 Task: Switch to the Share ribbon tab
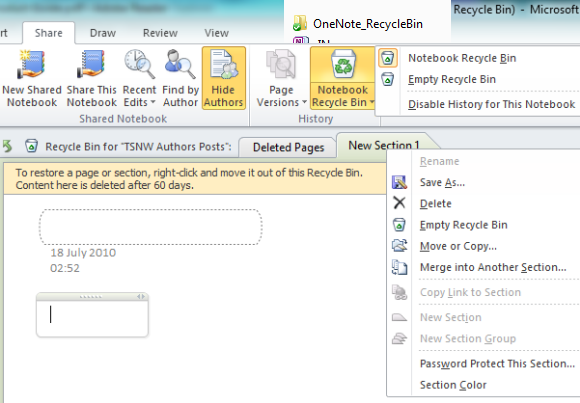tap(48, 33)
